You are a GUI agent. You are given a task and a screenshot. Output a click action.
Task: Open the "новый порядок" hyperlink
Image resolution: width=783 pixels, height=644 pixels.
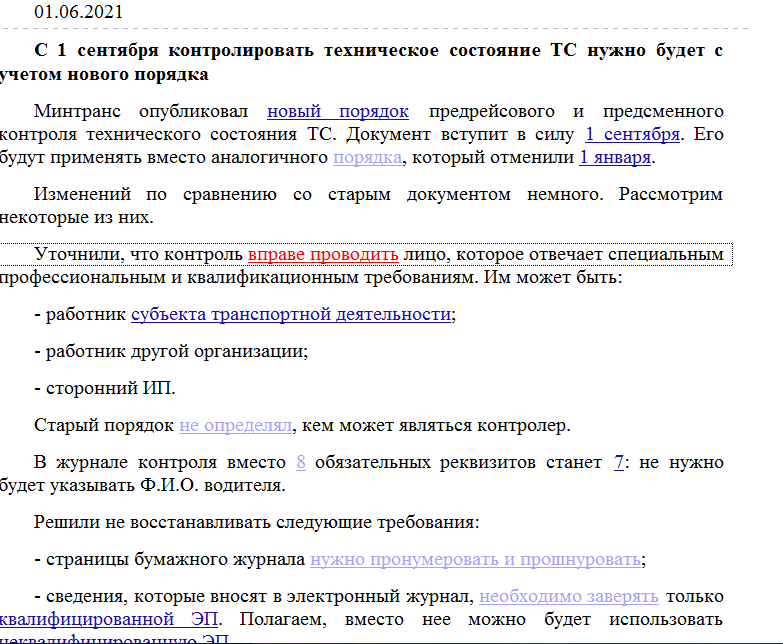tap(337, 111)
